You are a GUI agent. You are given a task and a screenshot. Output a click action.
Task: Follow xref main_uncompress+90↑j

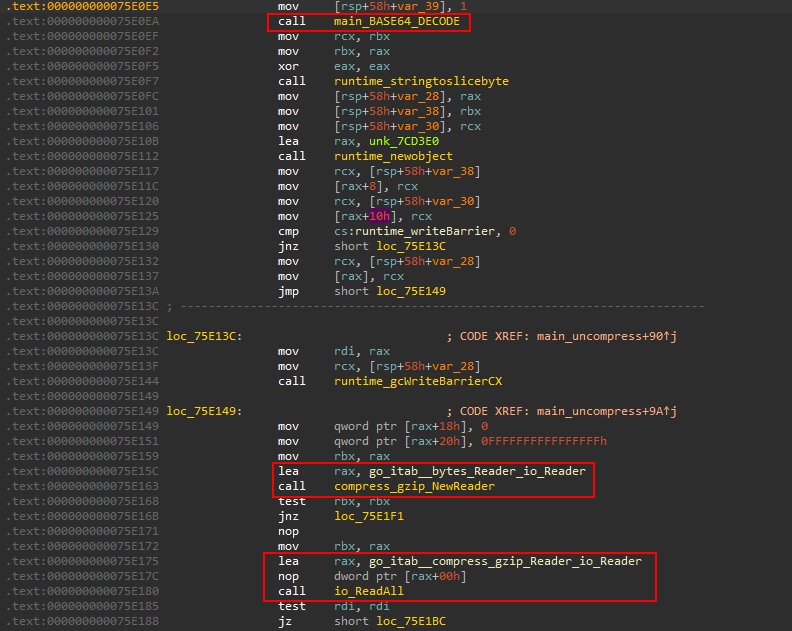click(607, 336)
